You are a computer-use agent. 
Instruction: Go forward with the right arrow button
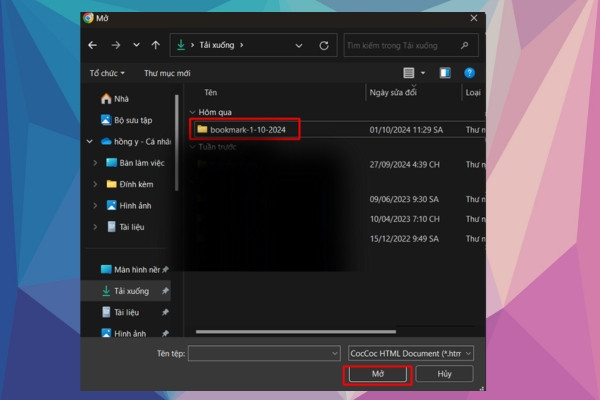116,46
